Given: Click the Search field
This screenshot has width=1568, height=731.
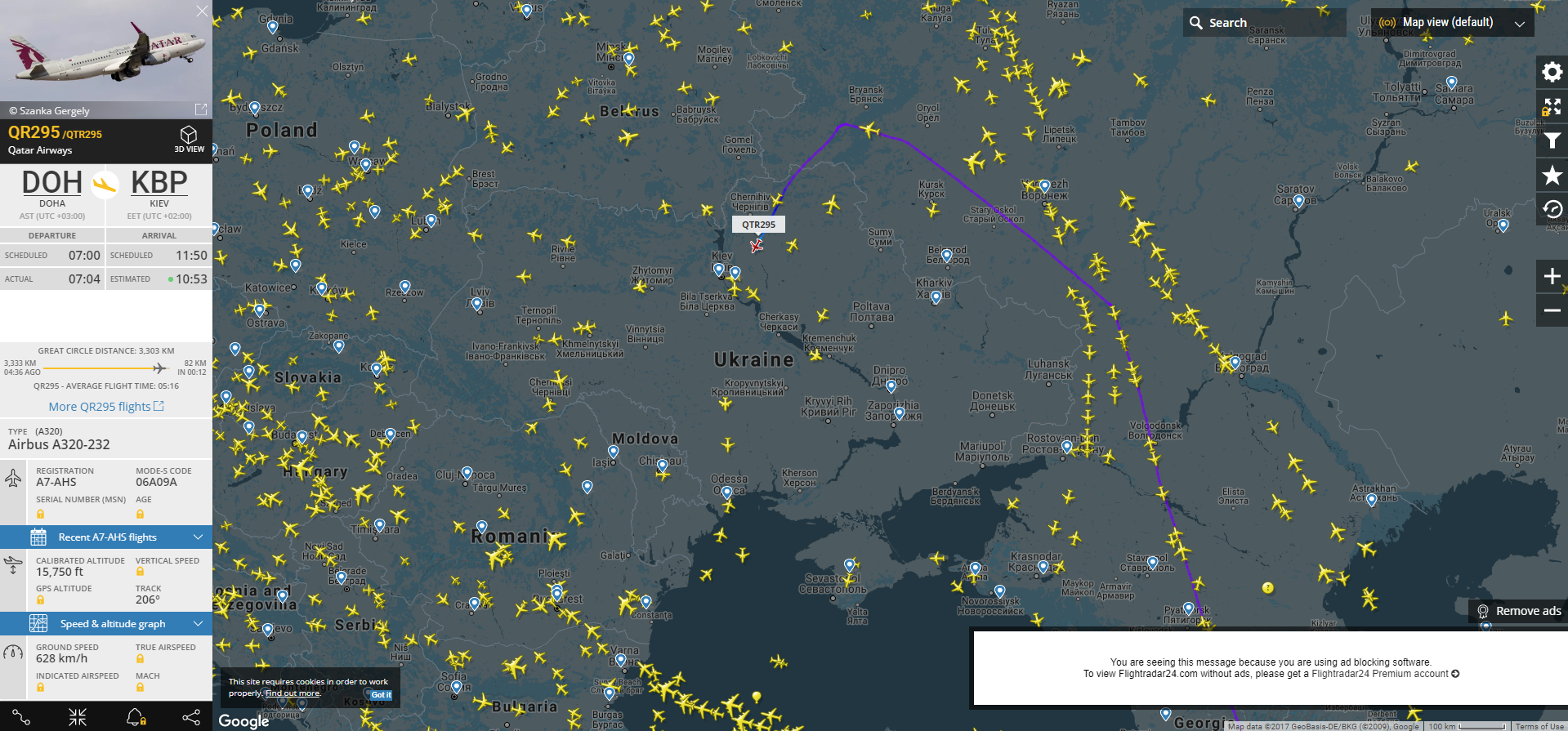Looking at the screenshot, I should click(x=1264, y=23).
